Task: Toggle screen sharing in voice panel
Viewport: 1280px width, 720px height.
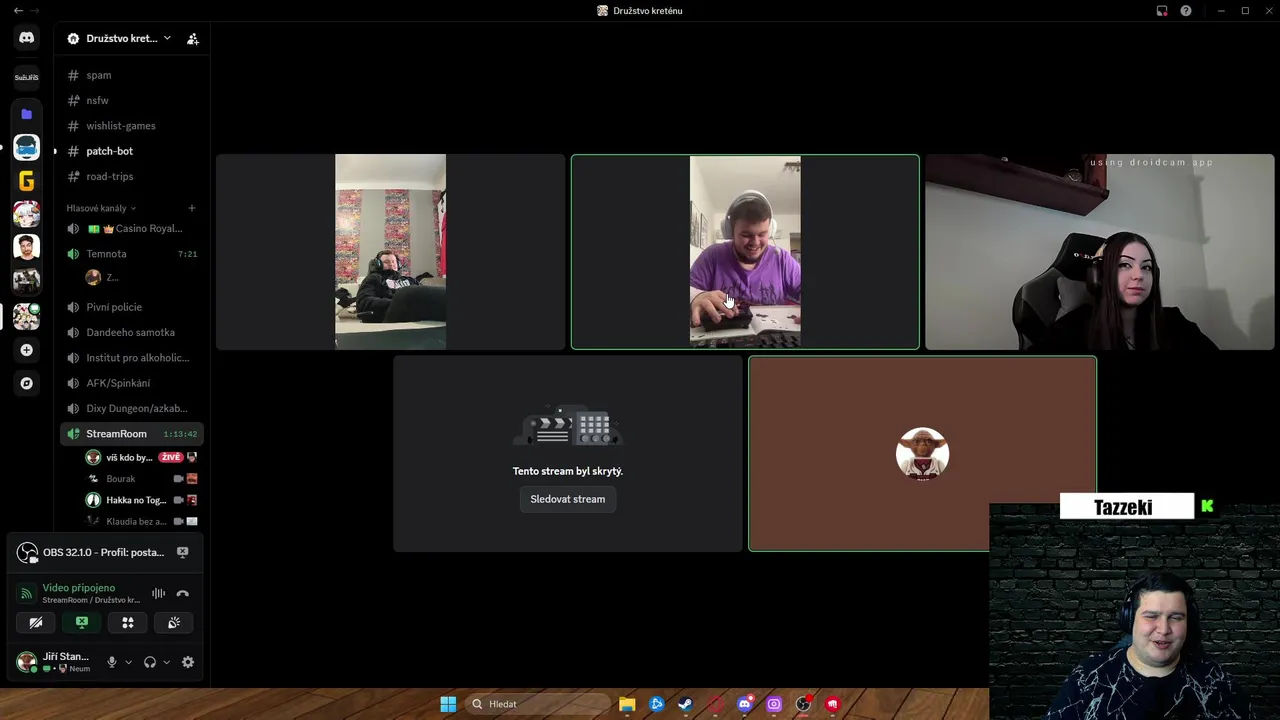Action: pyautogui.click(x=82, y=622)
